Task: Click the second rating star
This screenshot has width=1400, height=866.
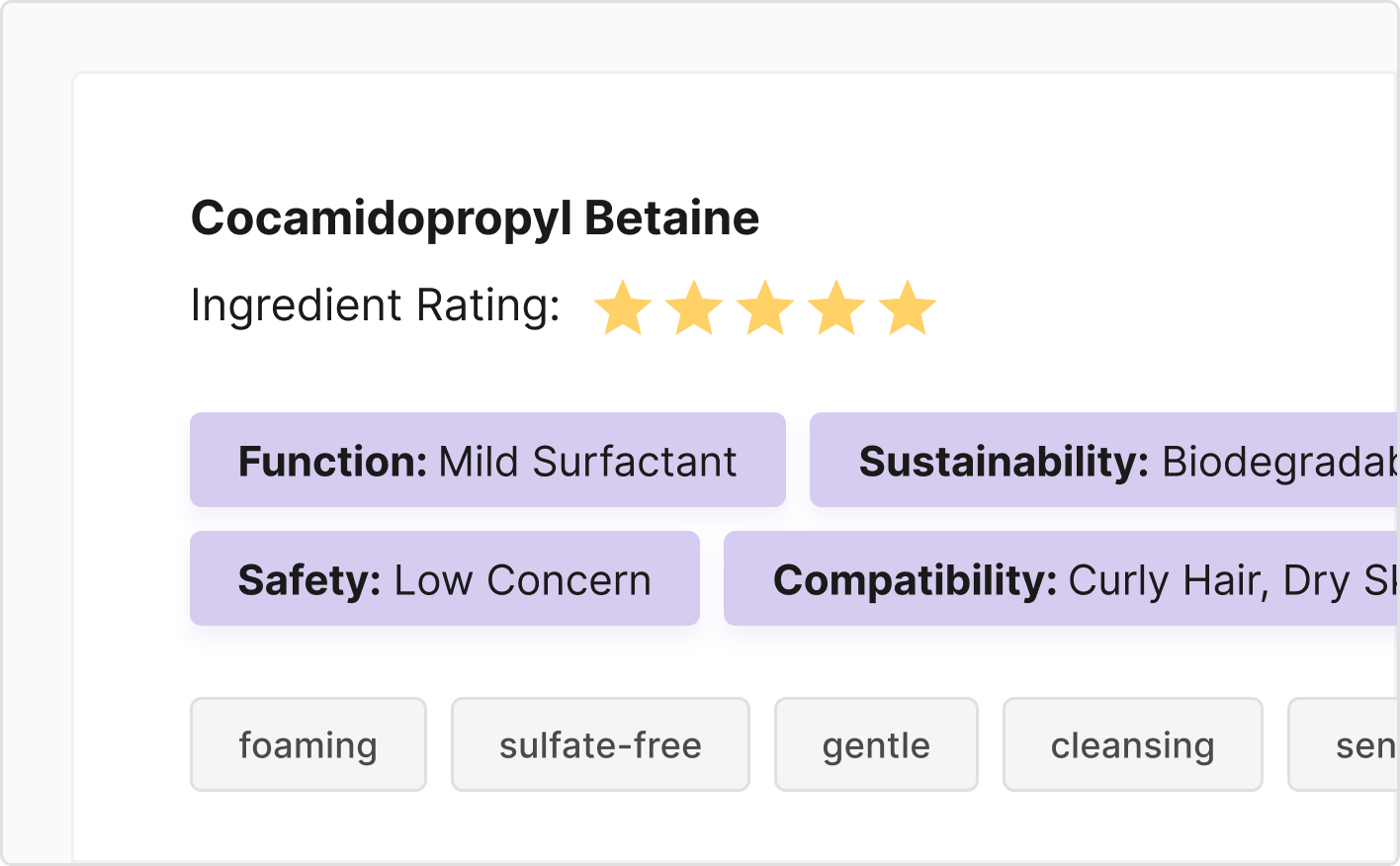Action: (694, 308)
